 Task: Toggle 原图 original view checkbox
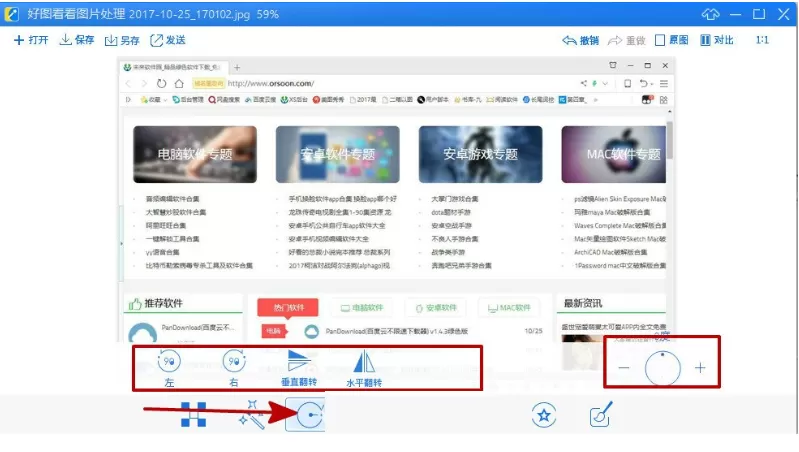(x=672, y=40)
